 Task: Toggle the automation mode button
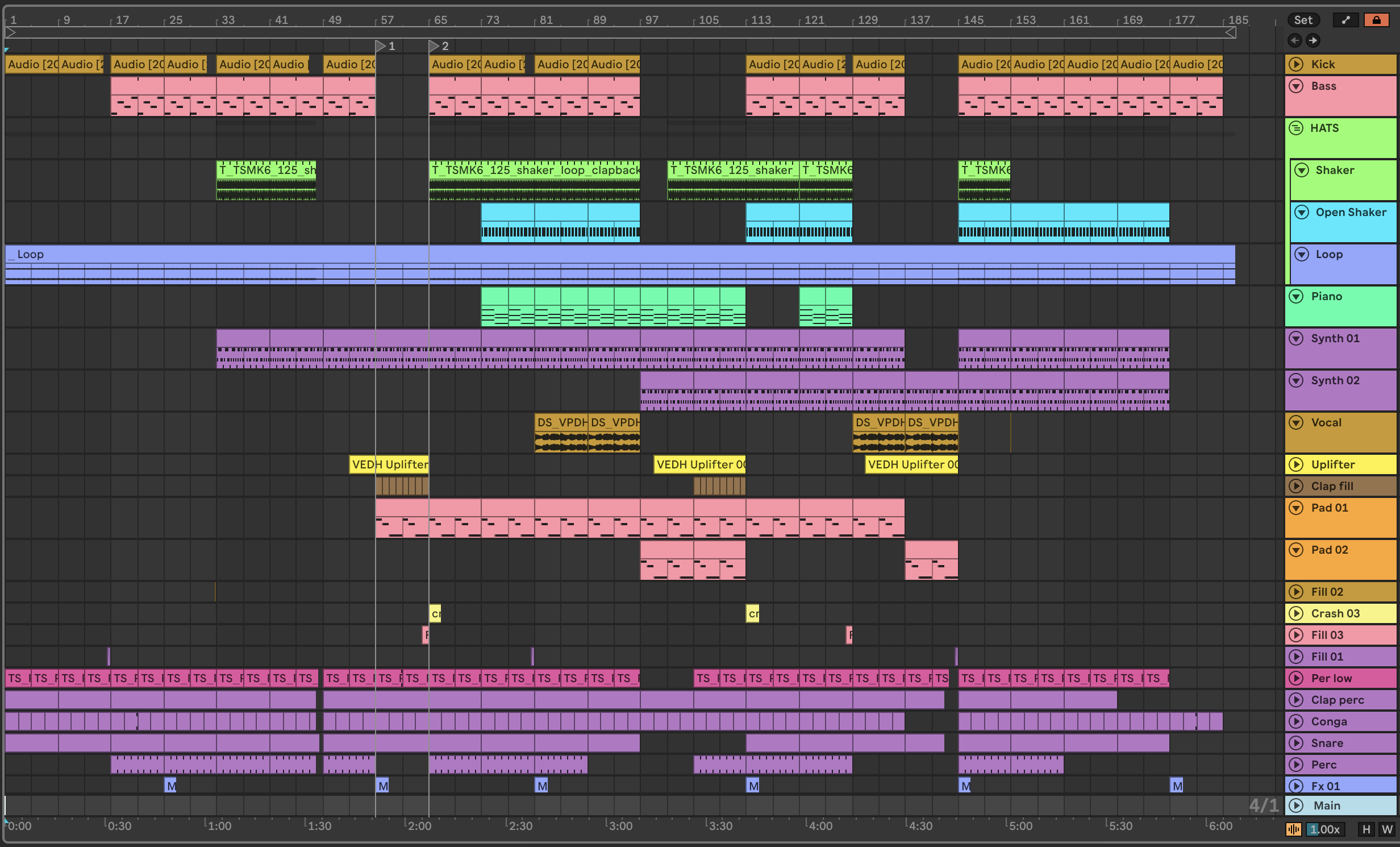click(x=1345, y=20)
